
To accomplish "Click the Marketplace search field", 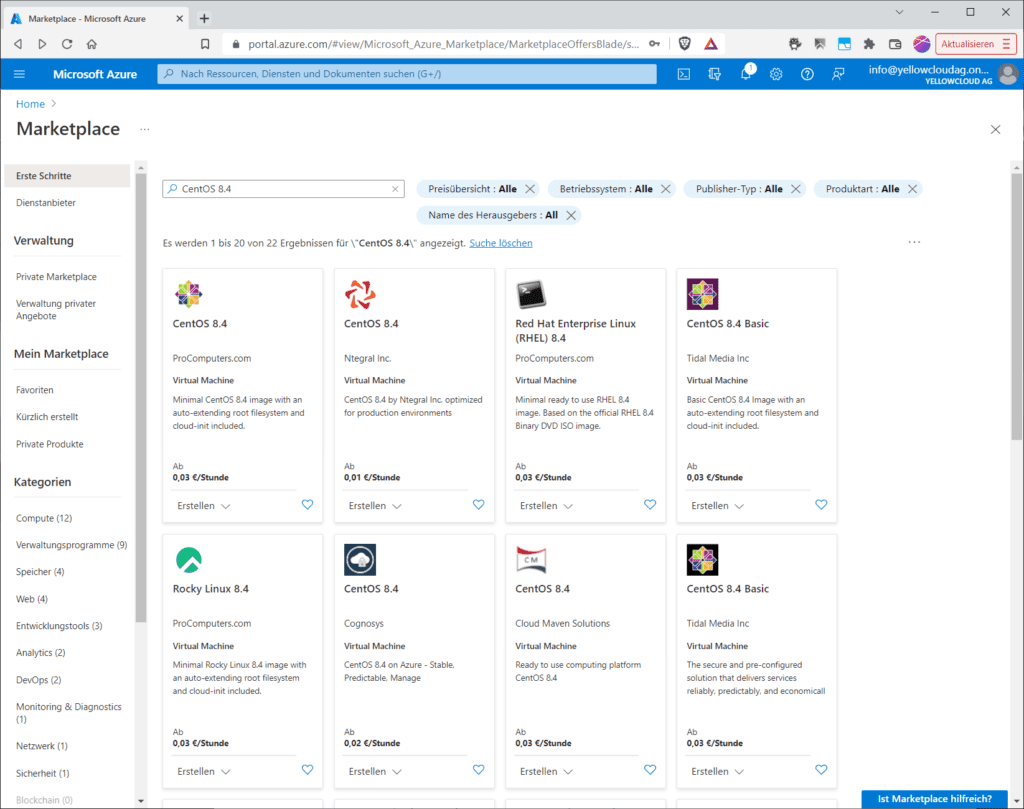I will [283, 189].
